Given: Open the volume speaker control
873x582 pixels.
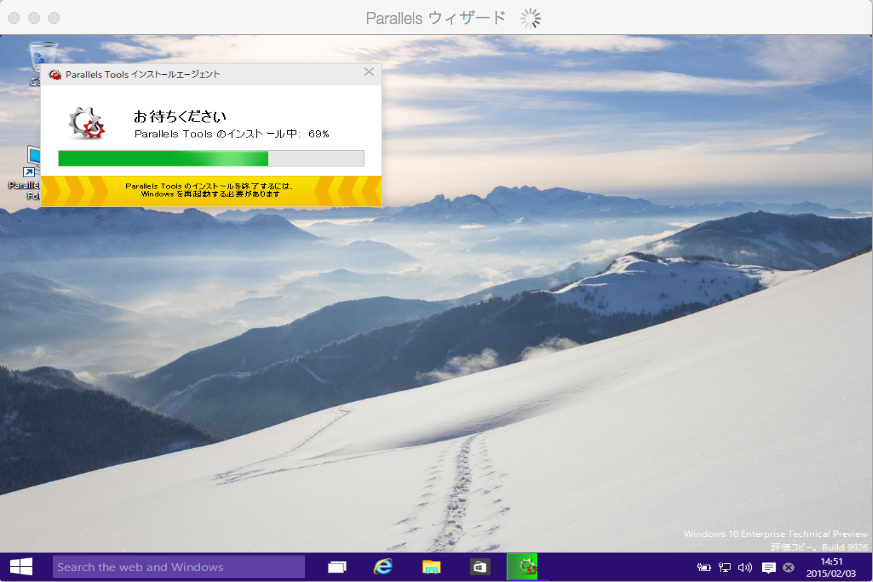Looking at the screenshot, I should [x=745, y=568].
